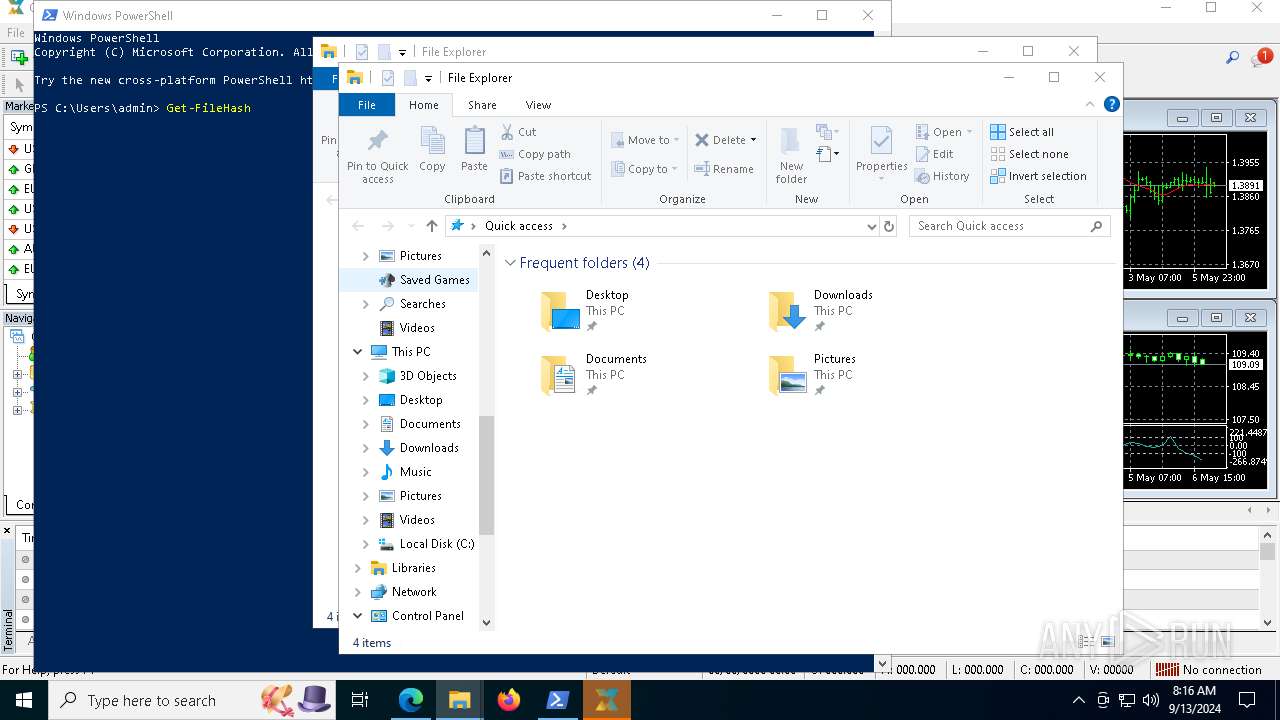Expand the Libraries tree node
Screen dimensions: 1280x720
(357, 568)
